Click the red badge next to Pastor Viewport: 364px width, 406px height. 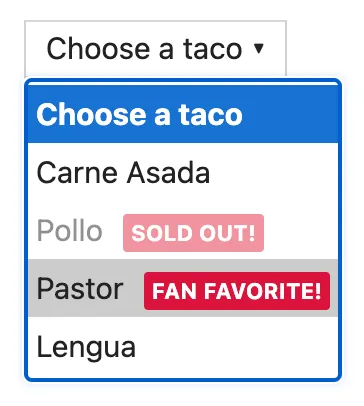click(237, 291)
